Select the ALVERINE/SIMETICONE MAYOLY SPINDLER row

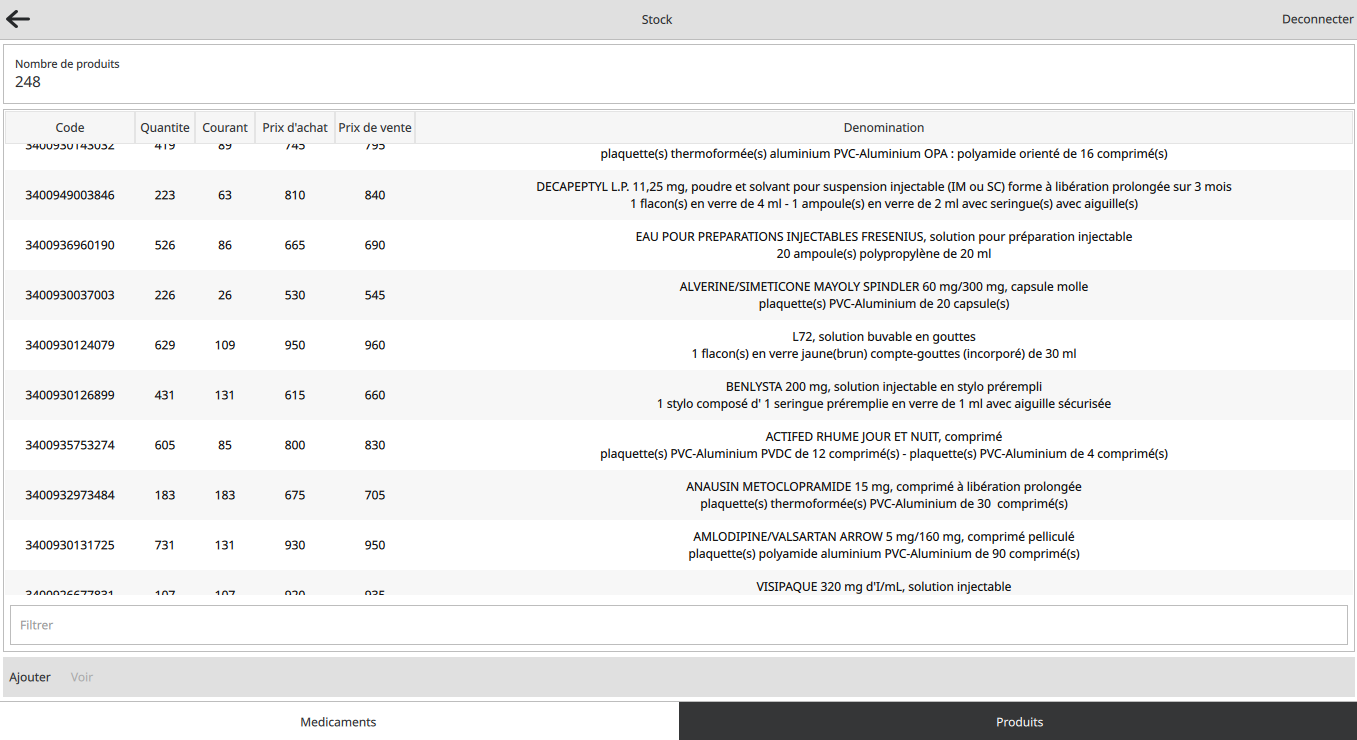[x=883, y=295]
